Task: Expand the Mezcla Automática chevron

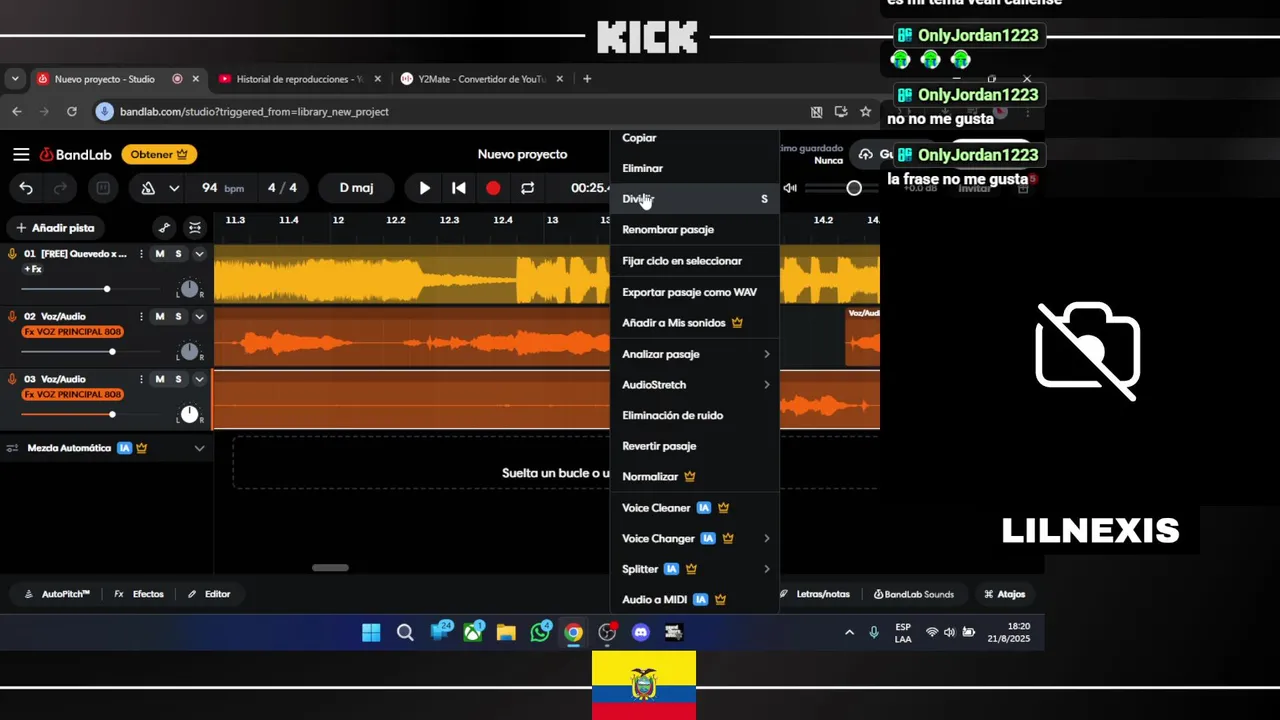Action: point(199,448)
